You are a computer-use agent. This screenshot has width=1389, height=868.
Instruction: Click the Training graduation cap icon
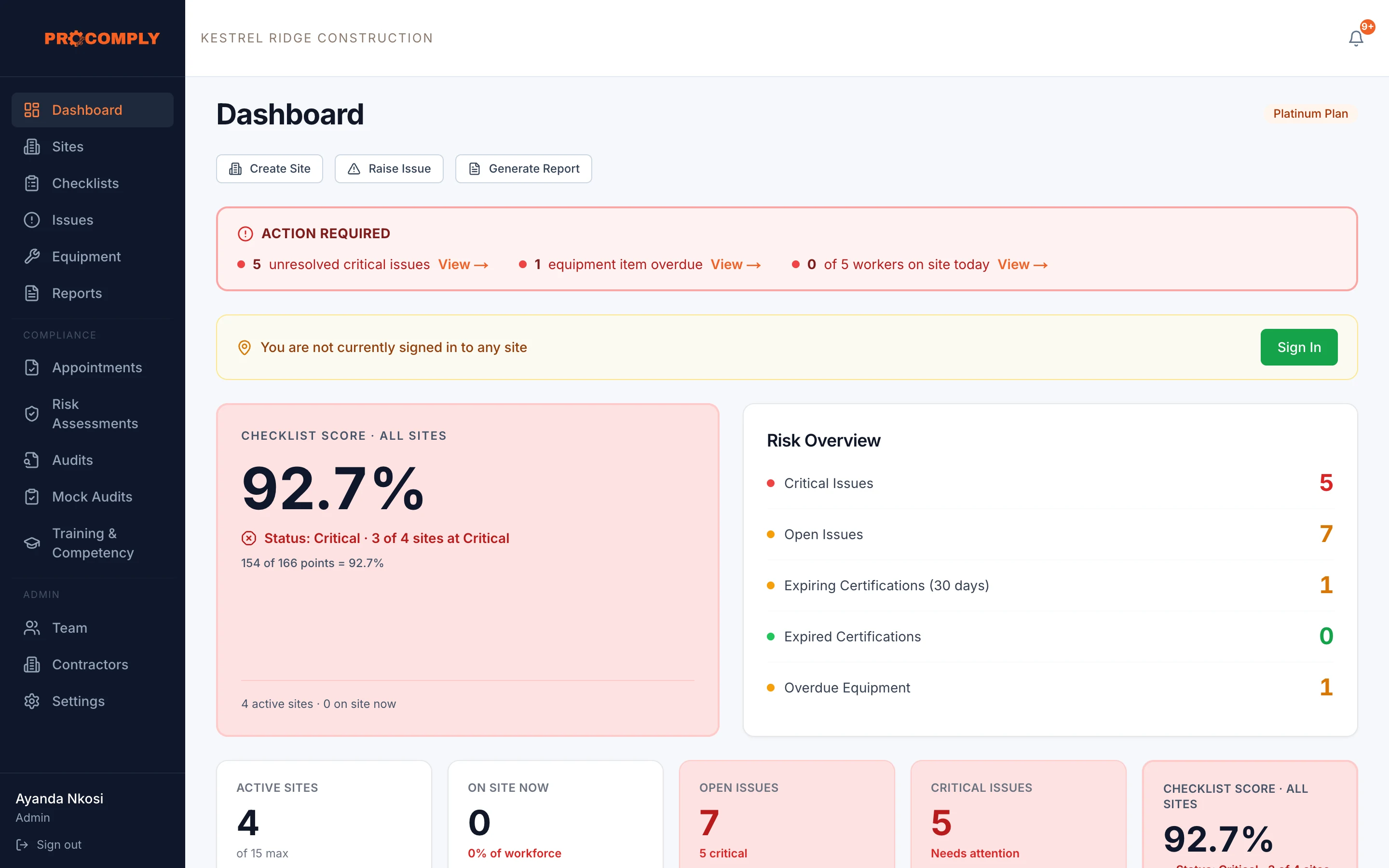[x=31, y=543]
